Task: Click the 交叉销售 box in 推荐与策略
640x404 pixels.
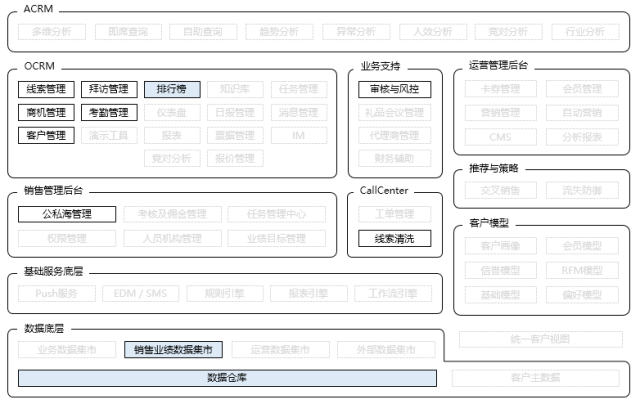Action: (499, 189)
